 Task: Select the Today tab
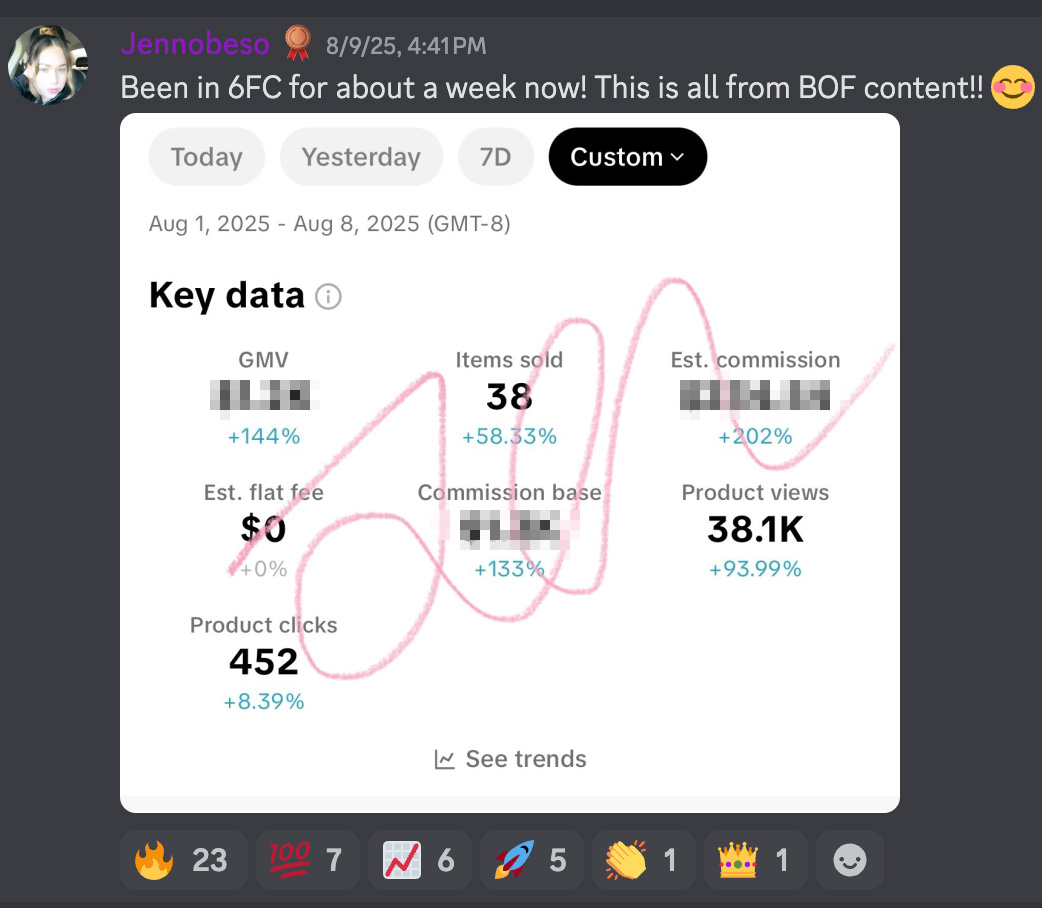(207, 157)
